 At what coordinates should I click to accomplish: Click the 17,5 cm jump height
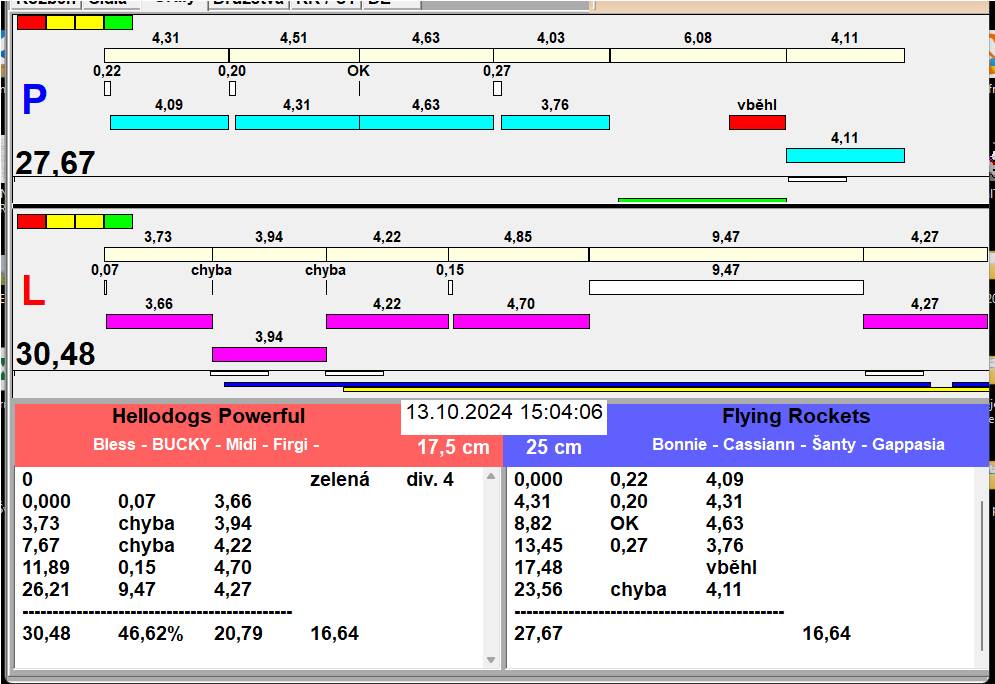(453, 447)
